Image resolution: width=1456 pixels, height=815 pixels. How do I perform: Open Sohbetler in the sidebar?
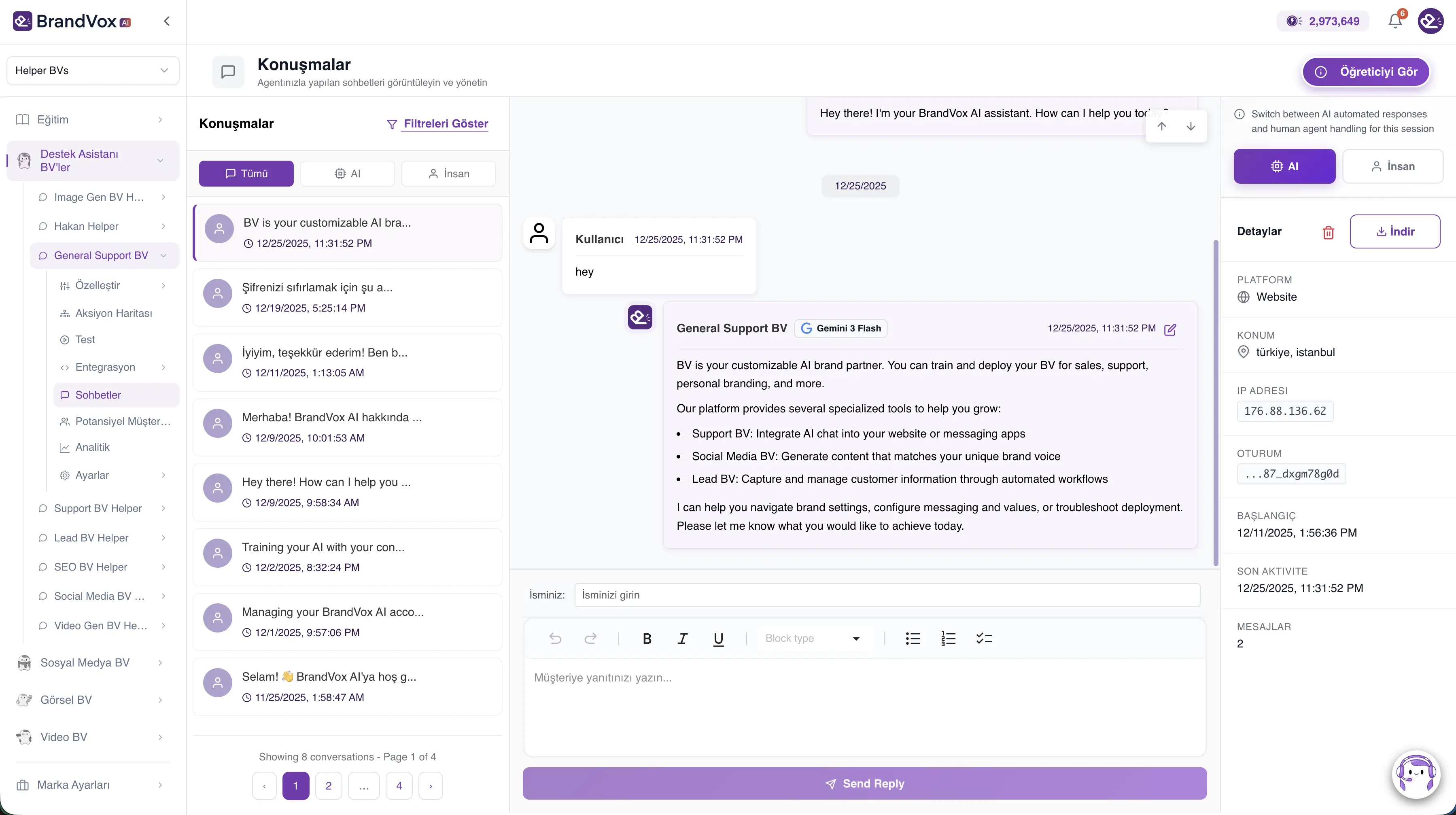pos(116,395)
